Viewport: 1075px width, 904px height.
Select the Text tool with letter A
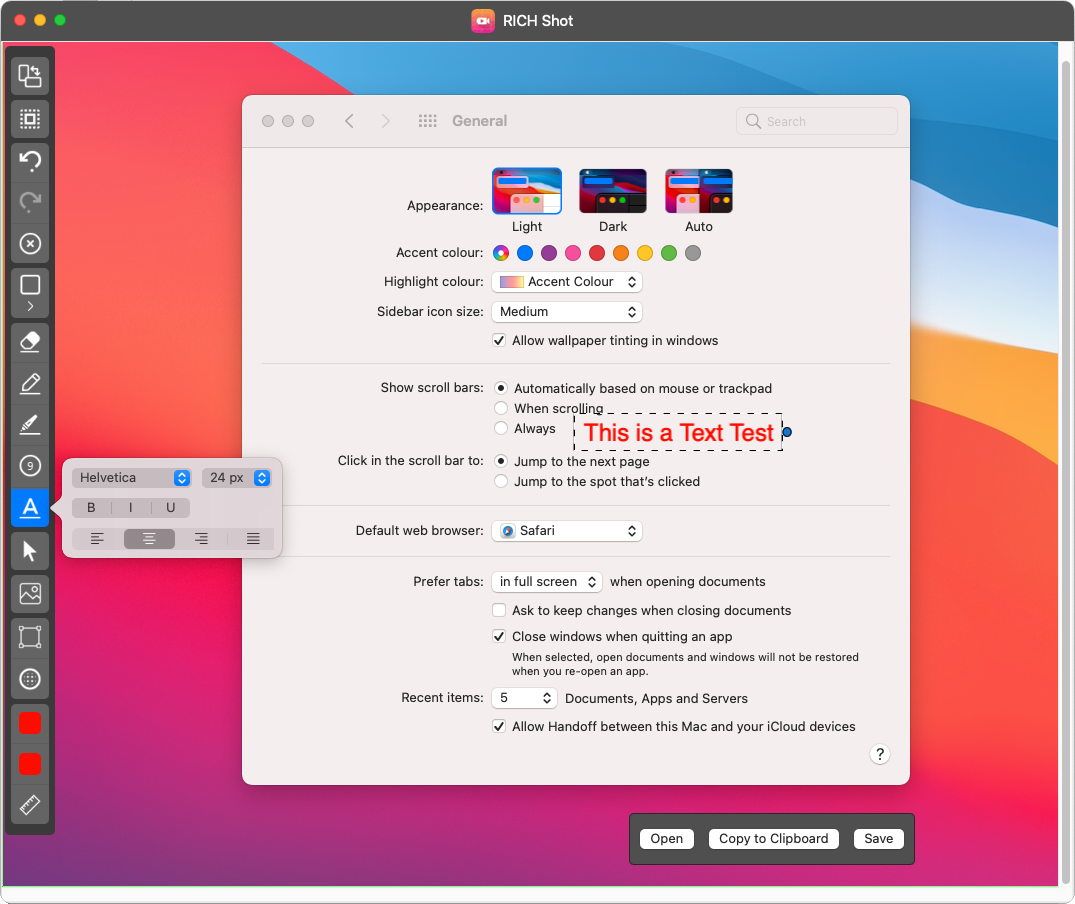point(29,508)
